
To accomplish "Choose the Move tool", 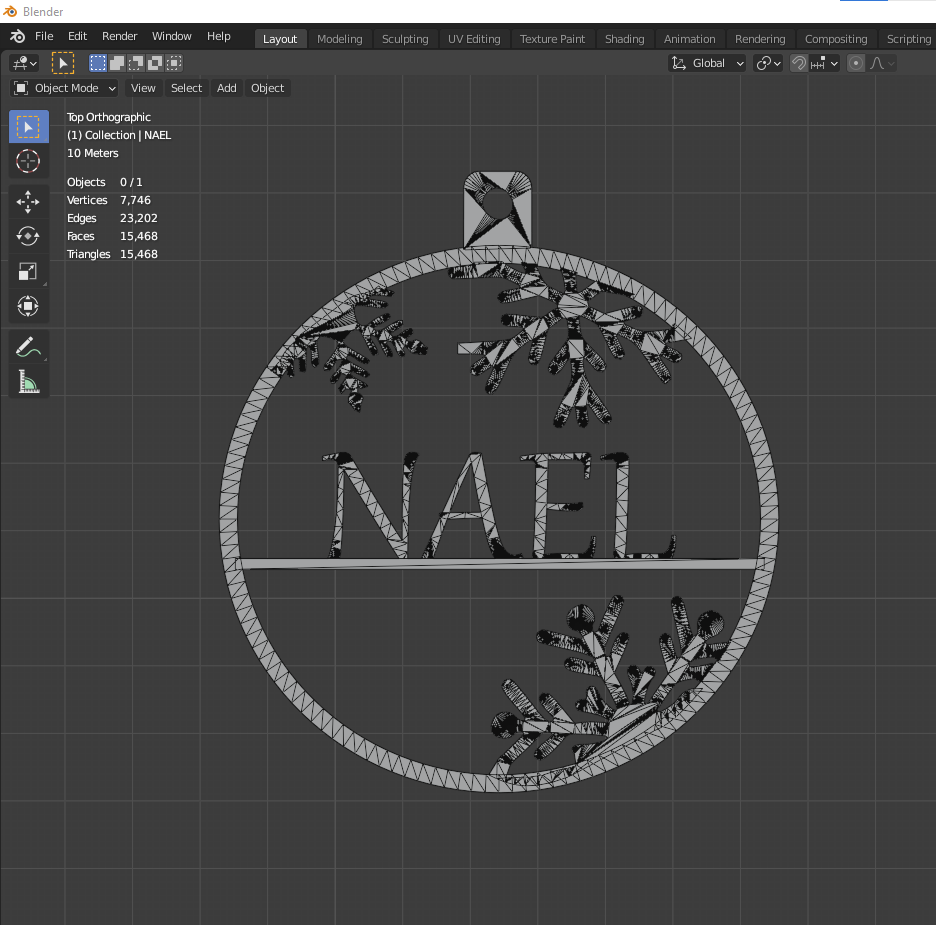I will coord(28,202).
